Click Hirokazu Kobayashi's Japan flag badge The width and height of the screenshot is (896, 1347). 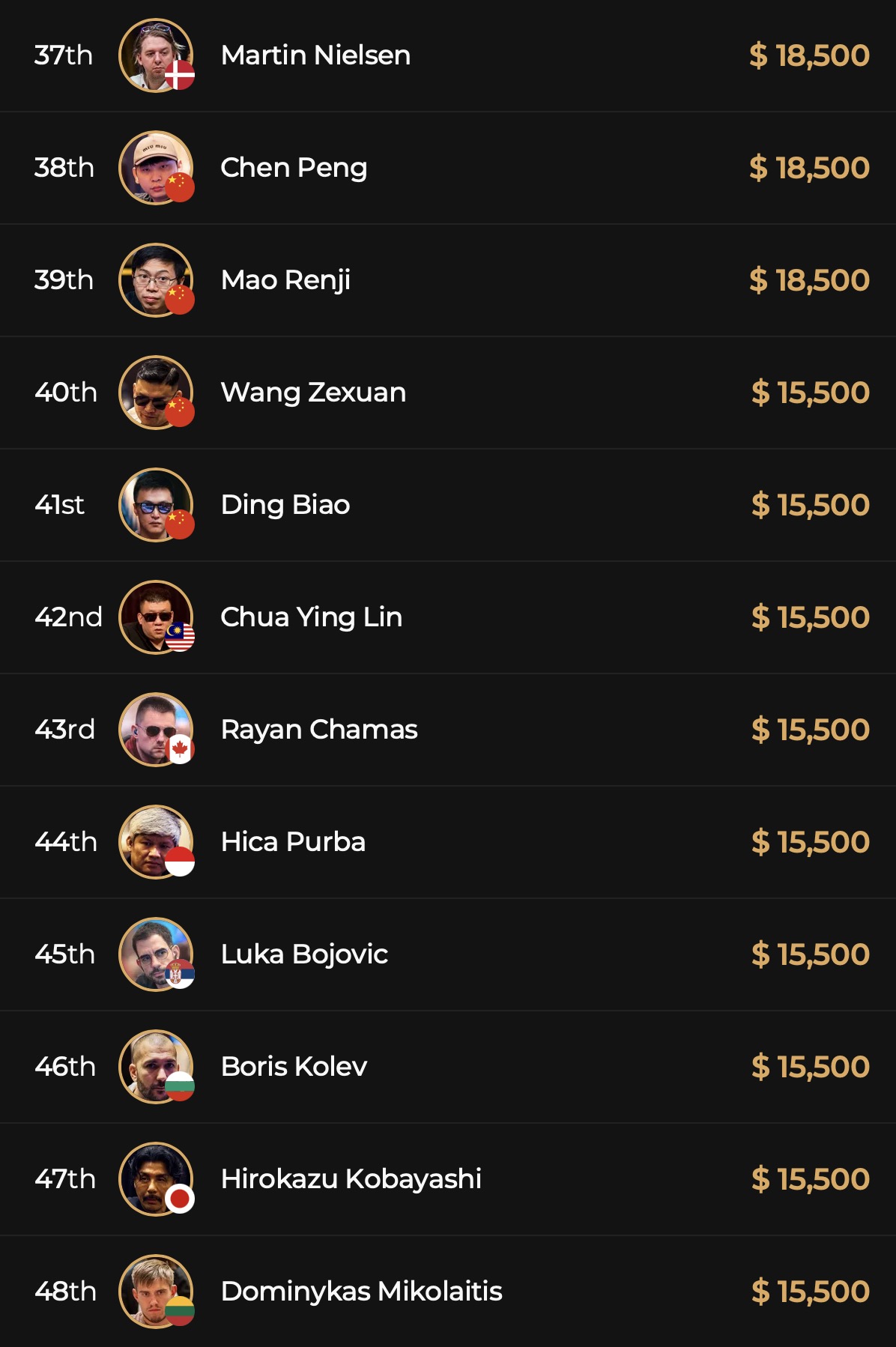(180, 1199)
